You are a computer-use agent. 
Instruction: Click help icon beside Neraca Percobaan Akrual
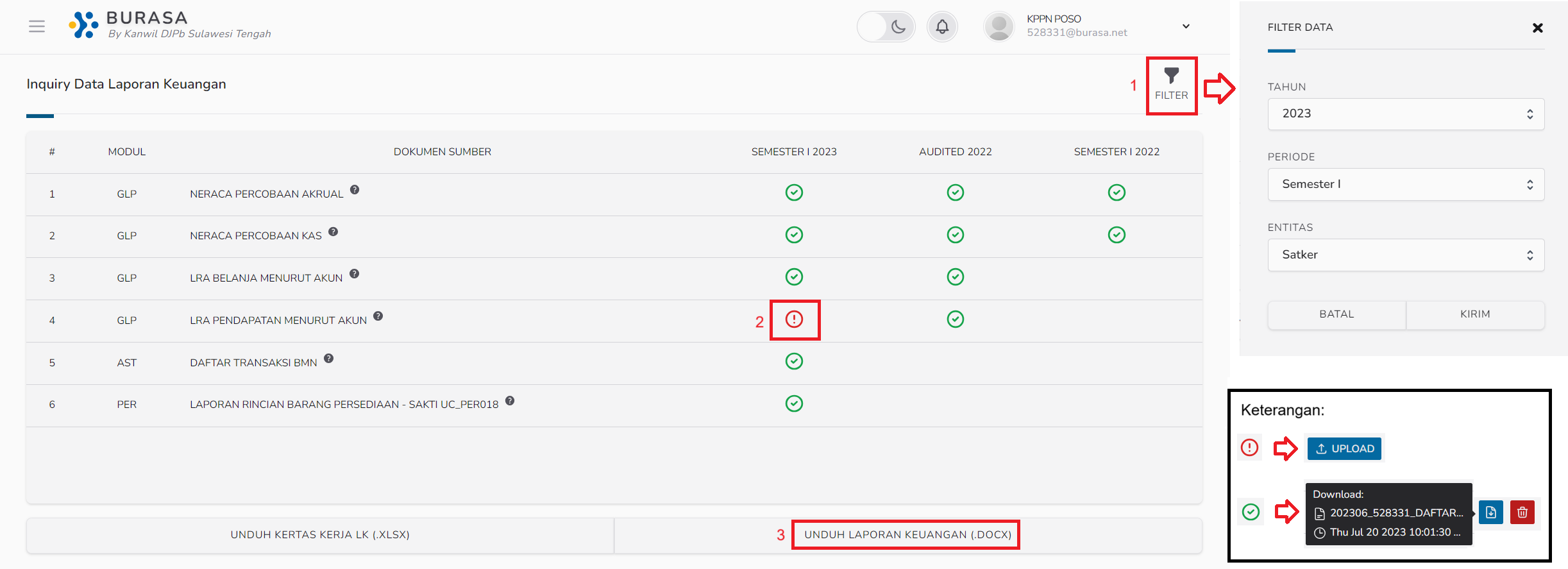pos(355,190)
